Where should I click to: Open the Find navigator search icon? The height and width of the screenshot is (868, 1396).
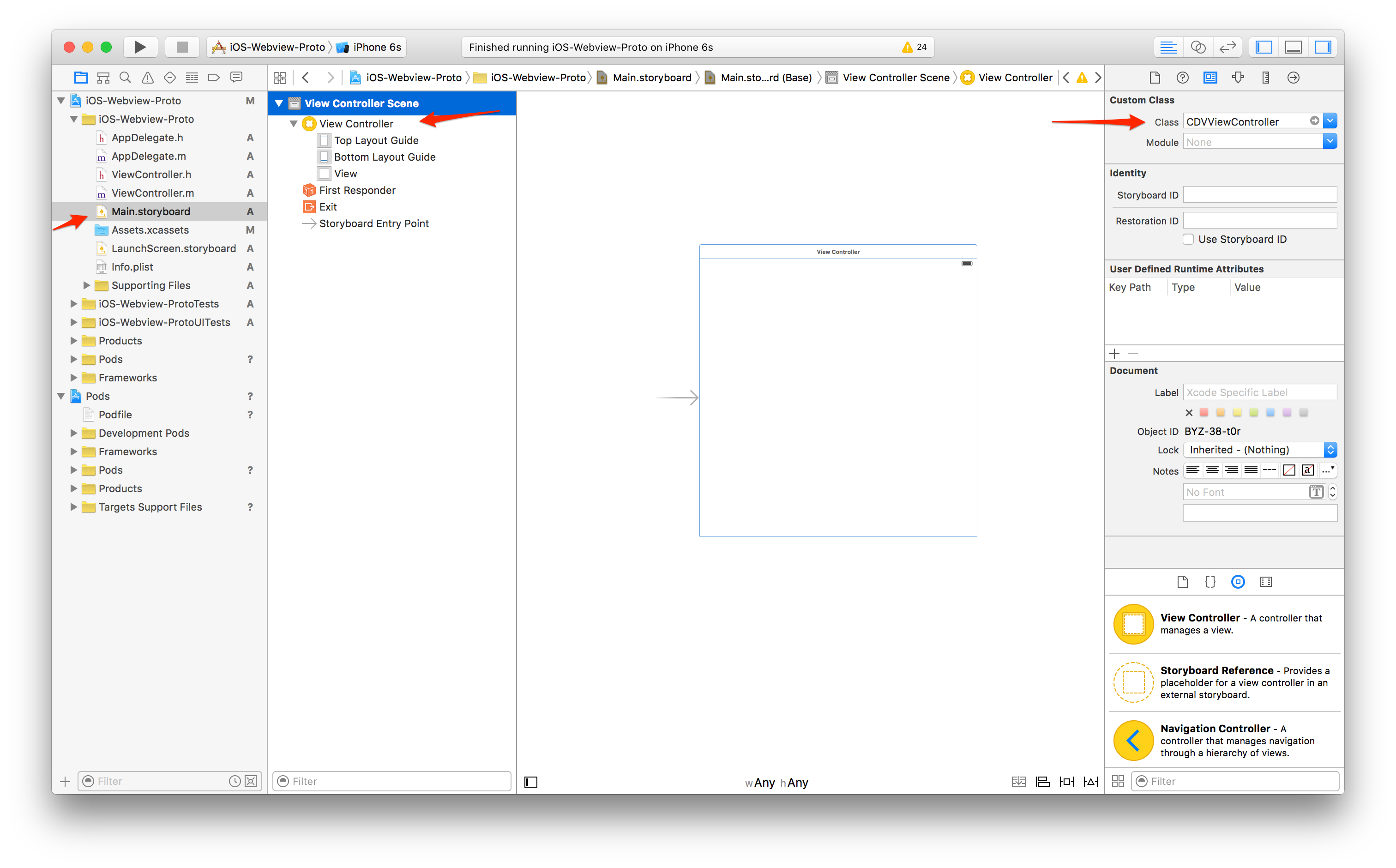(x=125, y=78)
